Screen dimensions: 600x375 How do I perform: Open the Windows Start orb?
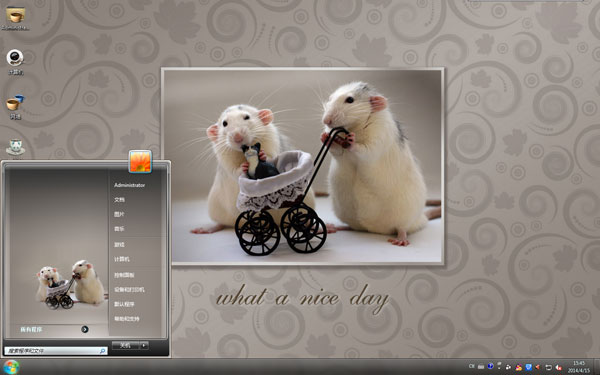click(x=11, y=367)
